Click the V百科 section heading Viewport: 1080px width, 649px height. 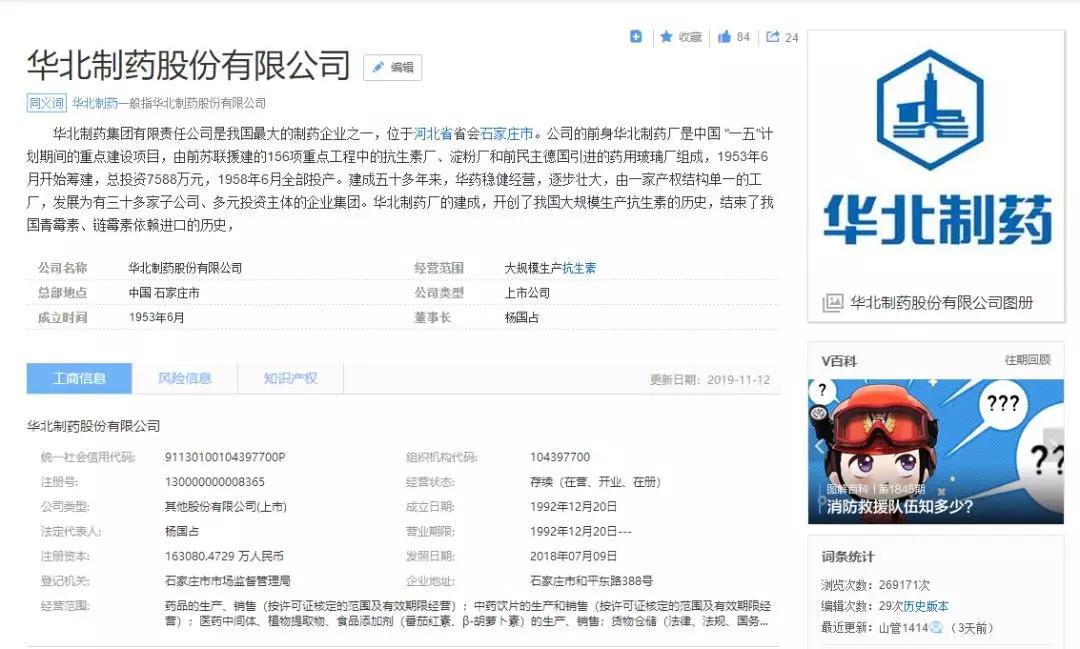point(838,361)
